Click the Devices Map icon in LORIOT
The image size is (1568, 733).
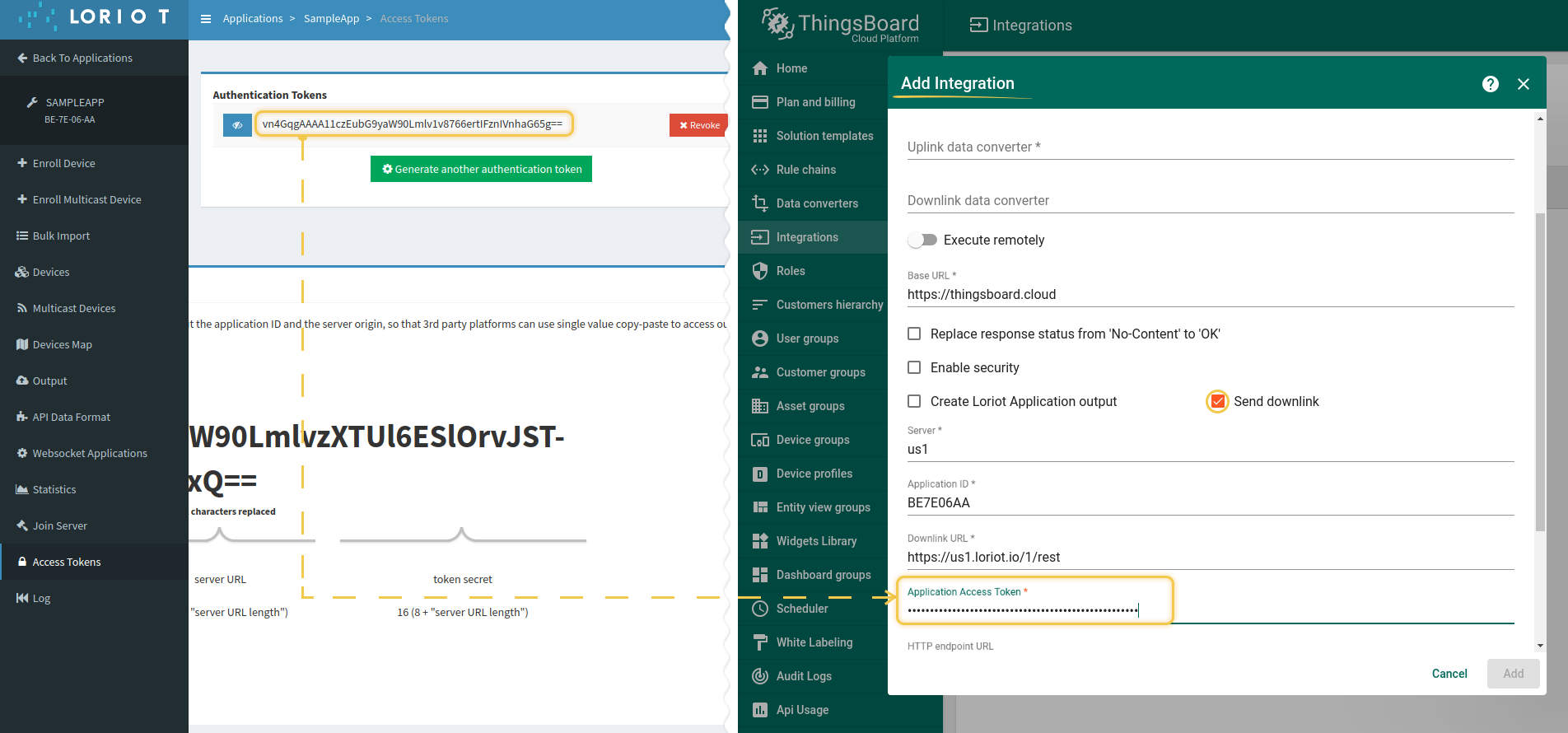(x=22, y=344)
